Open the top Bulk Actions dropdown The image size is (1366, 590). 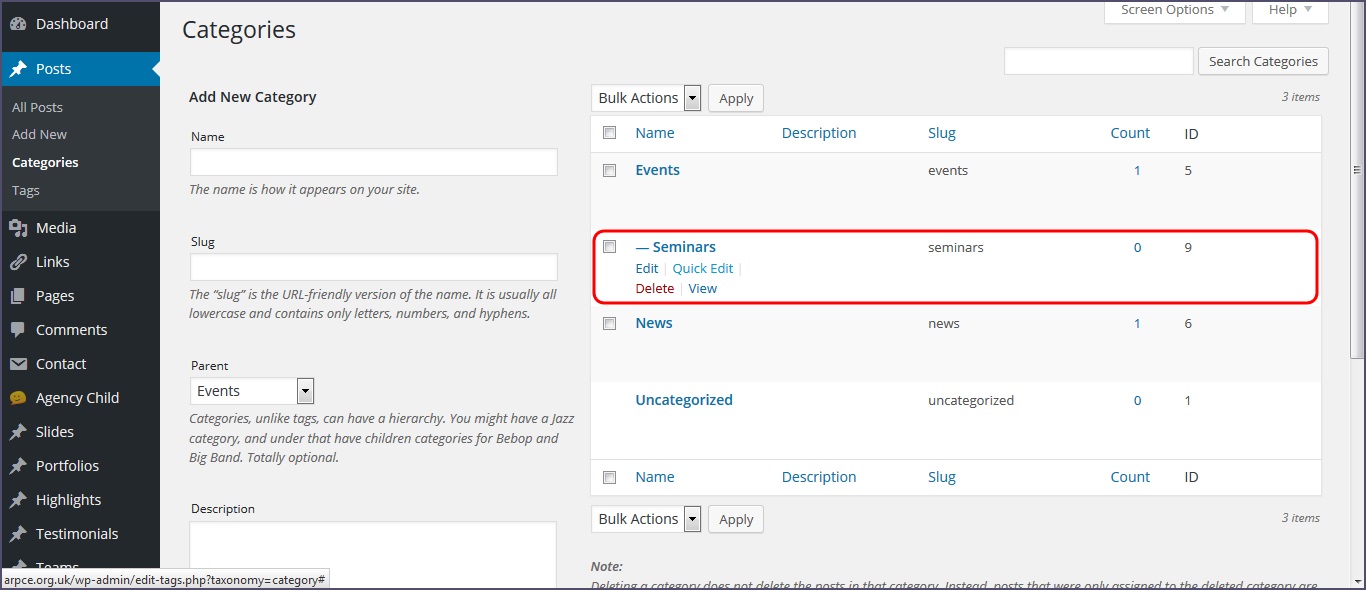(647, 98)
